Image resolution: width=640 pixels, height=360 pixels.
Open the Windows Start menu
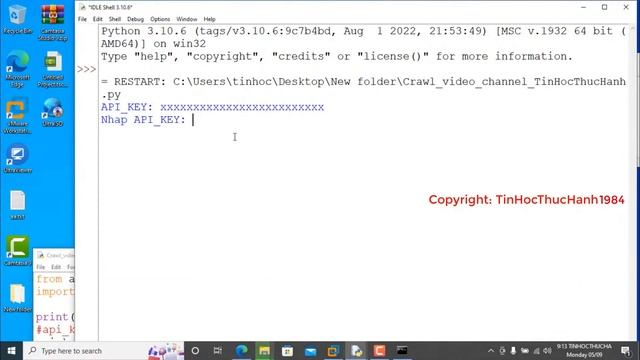(11, 351)
